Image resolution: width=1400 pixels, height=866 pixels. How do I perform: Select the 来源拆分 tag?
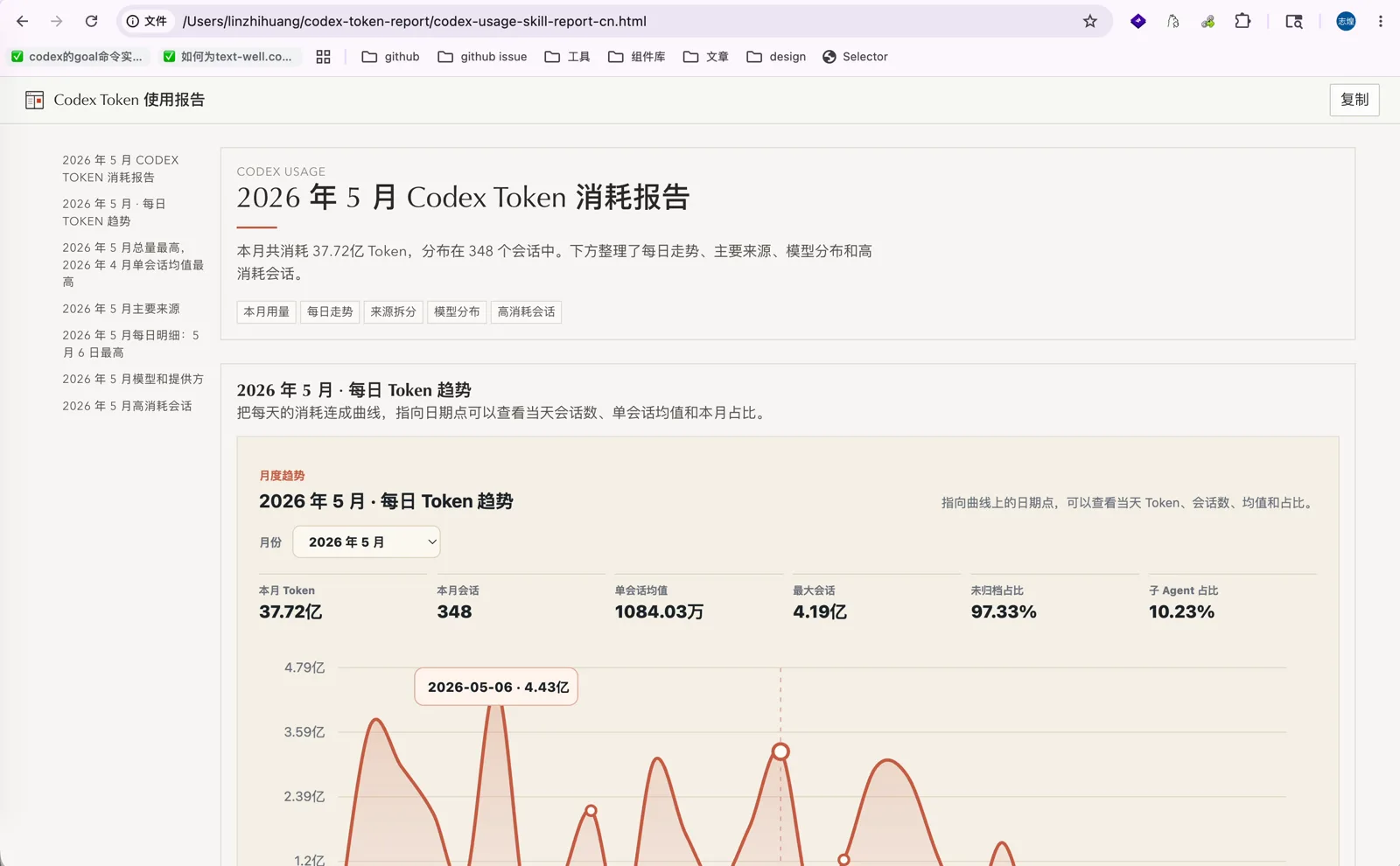click(x=393, y=311)
